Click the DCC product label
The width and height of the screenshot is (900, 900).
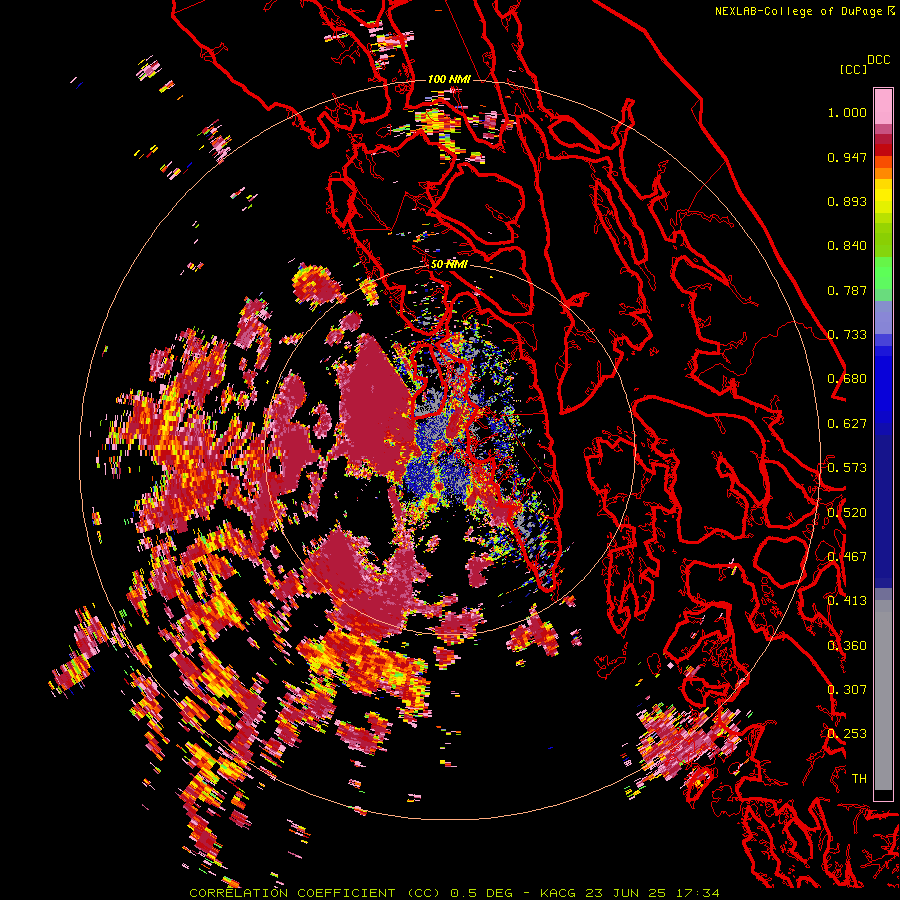tap(878, 59)
